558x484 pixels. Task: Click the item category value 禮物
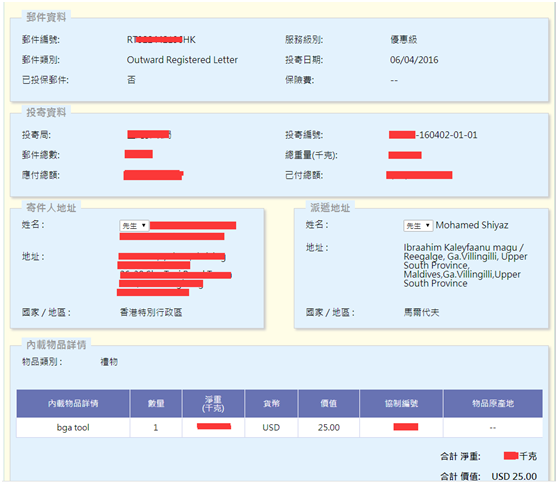pyautogui.click(x=109, y=362)
